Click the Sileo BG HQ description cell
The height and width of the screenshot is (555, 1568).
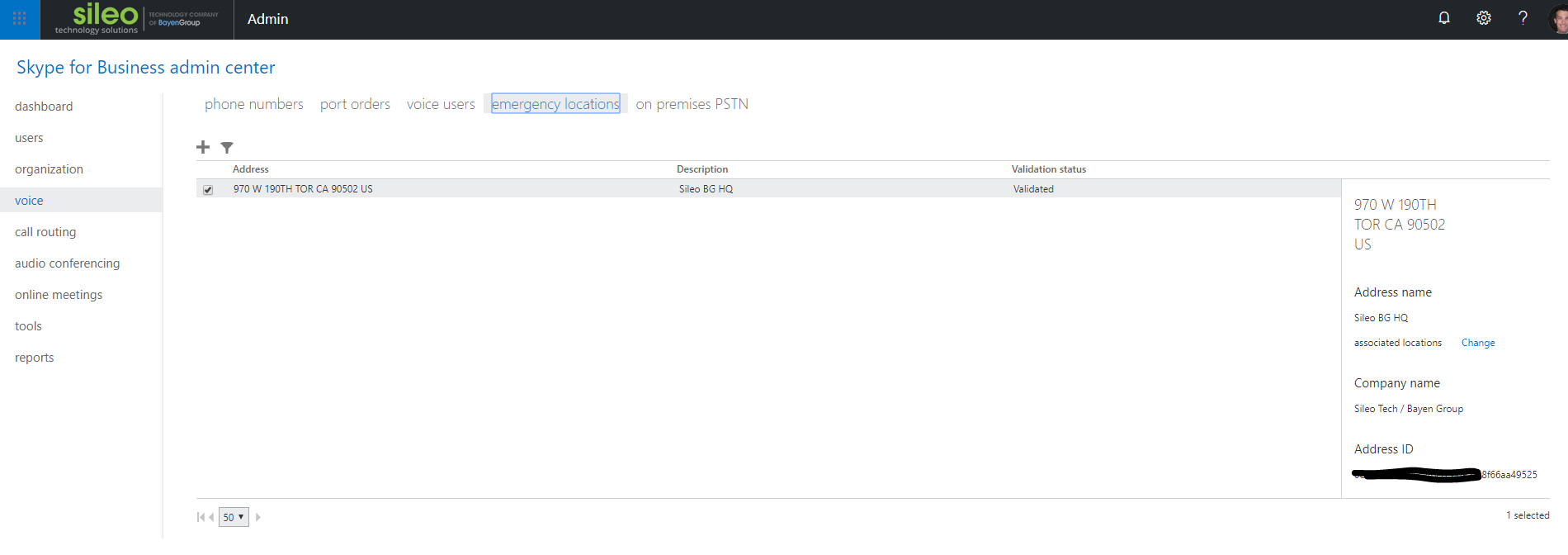[x=706, y=189]
